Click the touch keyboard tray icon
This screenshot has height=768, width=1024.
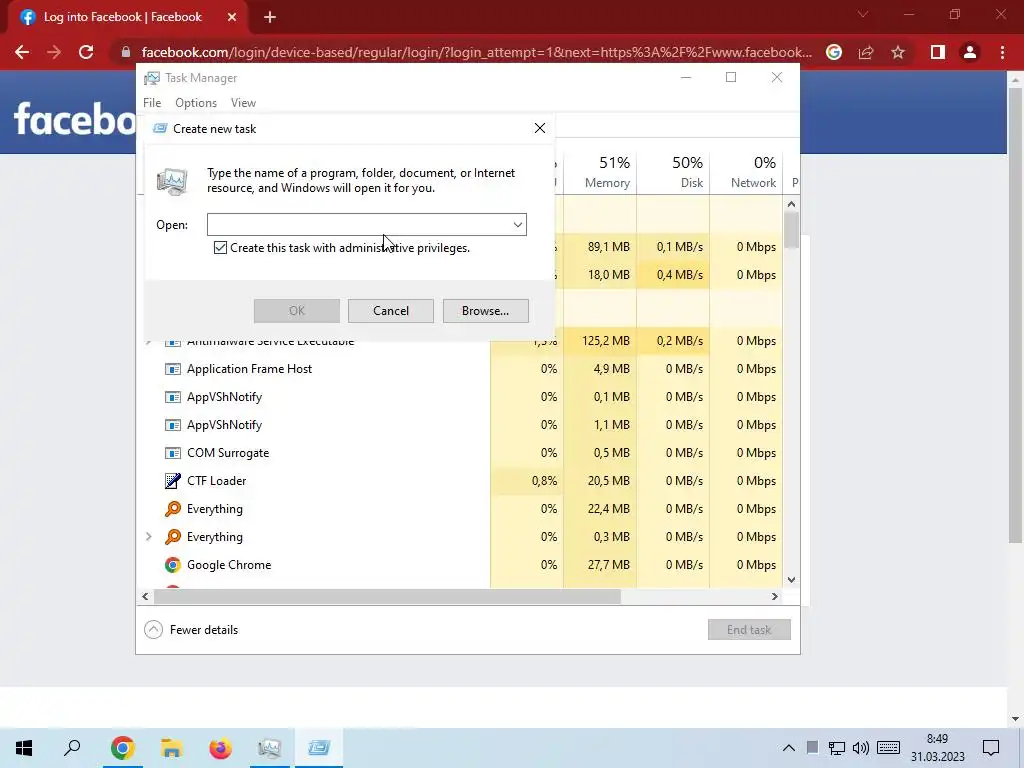[888, 748]
